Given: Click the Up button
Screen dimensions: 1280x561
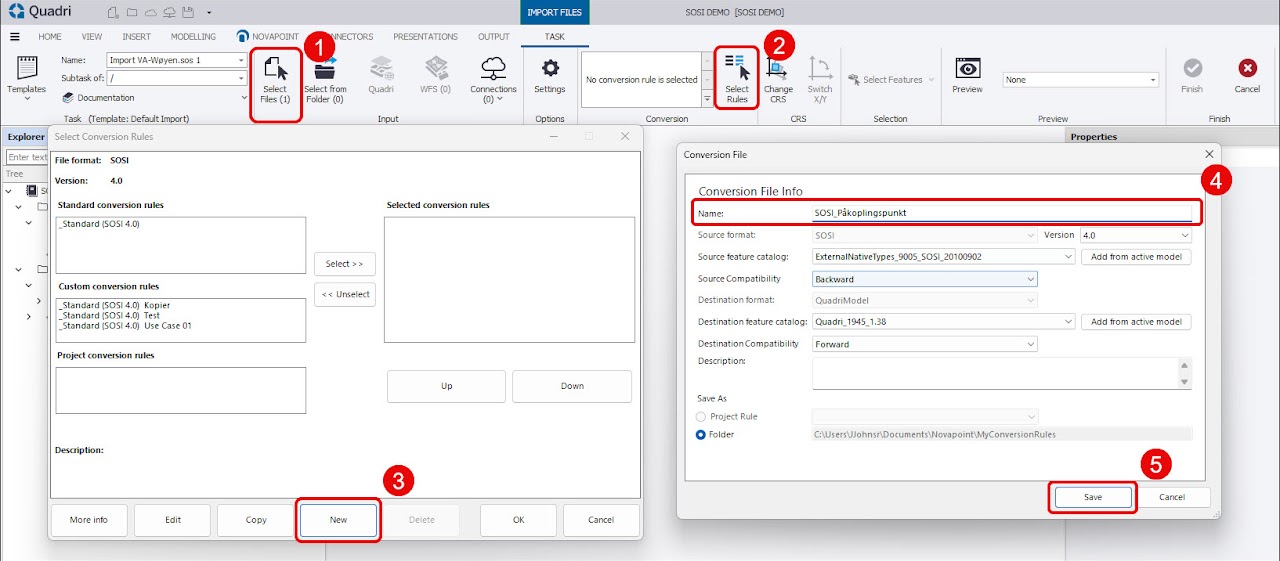Looking at the screenshot, I should 447,386.
